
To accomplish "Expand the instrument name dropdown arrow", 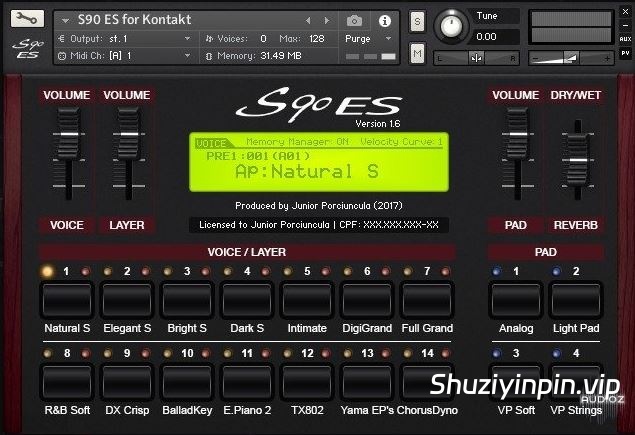I will coord(65,20).
